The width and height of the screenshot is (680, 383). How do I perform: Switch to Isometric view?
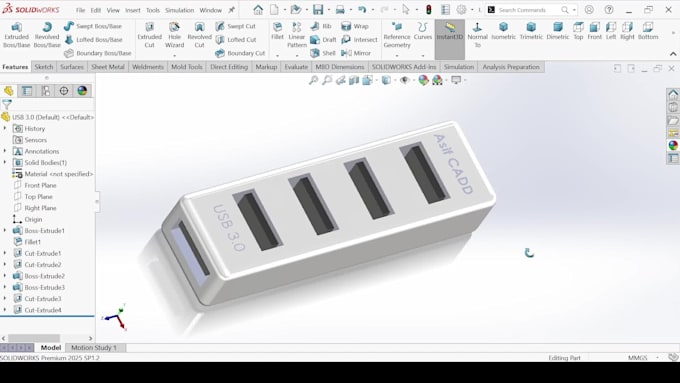point(503,31)
